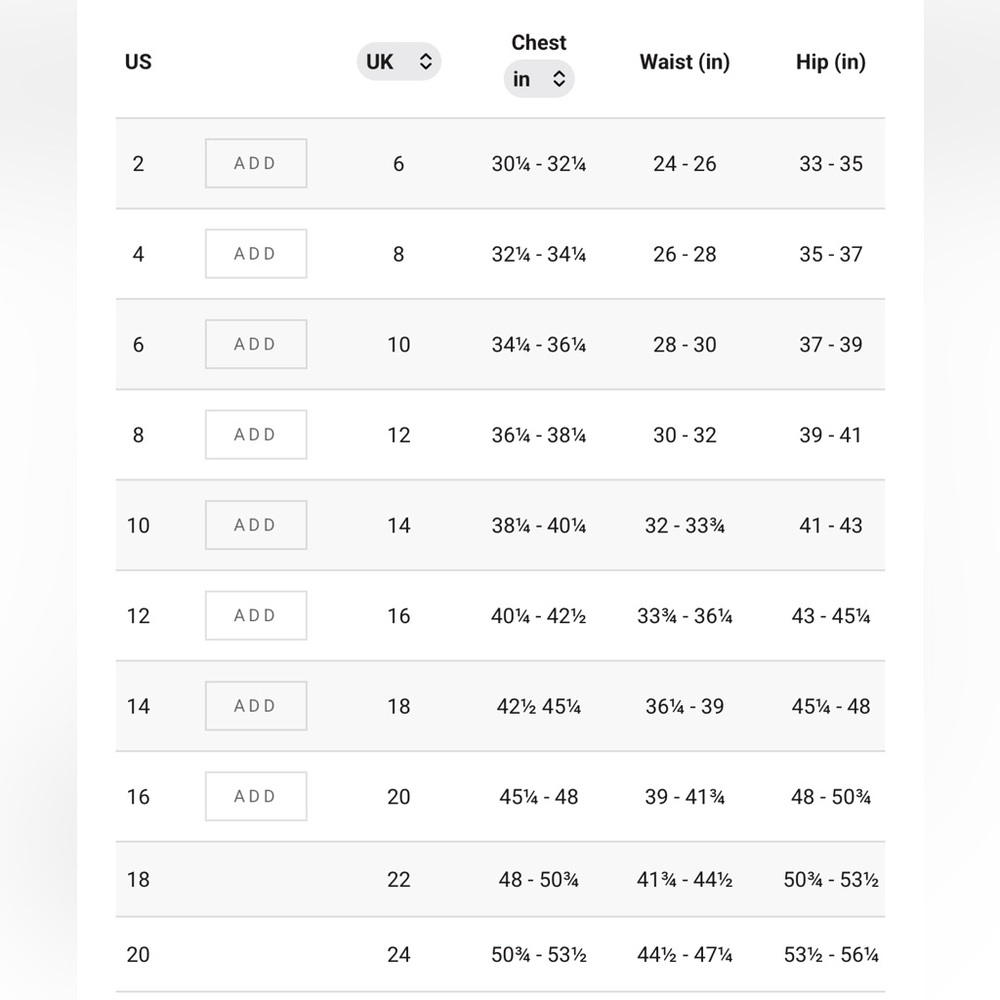Add US size 12
The width and height of the screenshot is (1000, 1000).
pos(256,616)
